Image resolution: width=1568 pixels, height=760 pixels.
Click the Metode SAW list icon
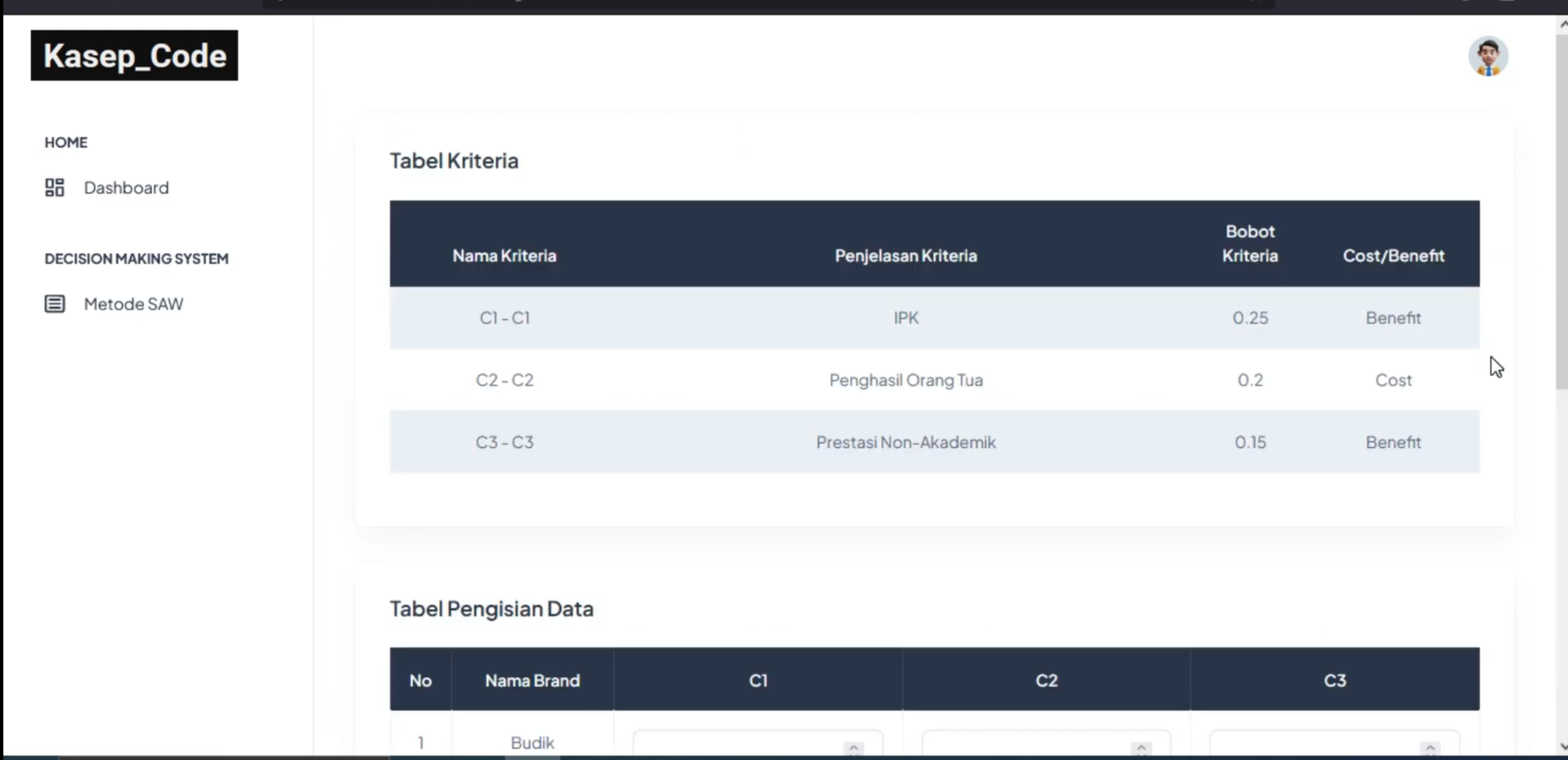55,304
